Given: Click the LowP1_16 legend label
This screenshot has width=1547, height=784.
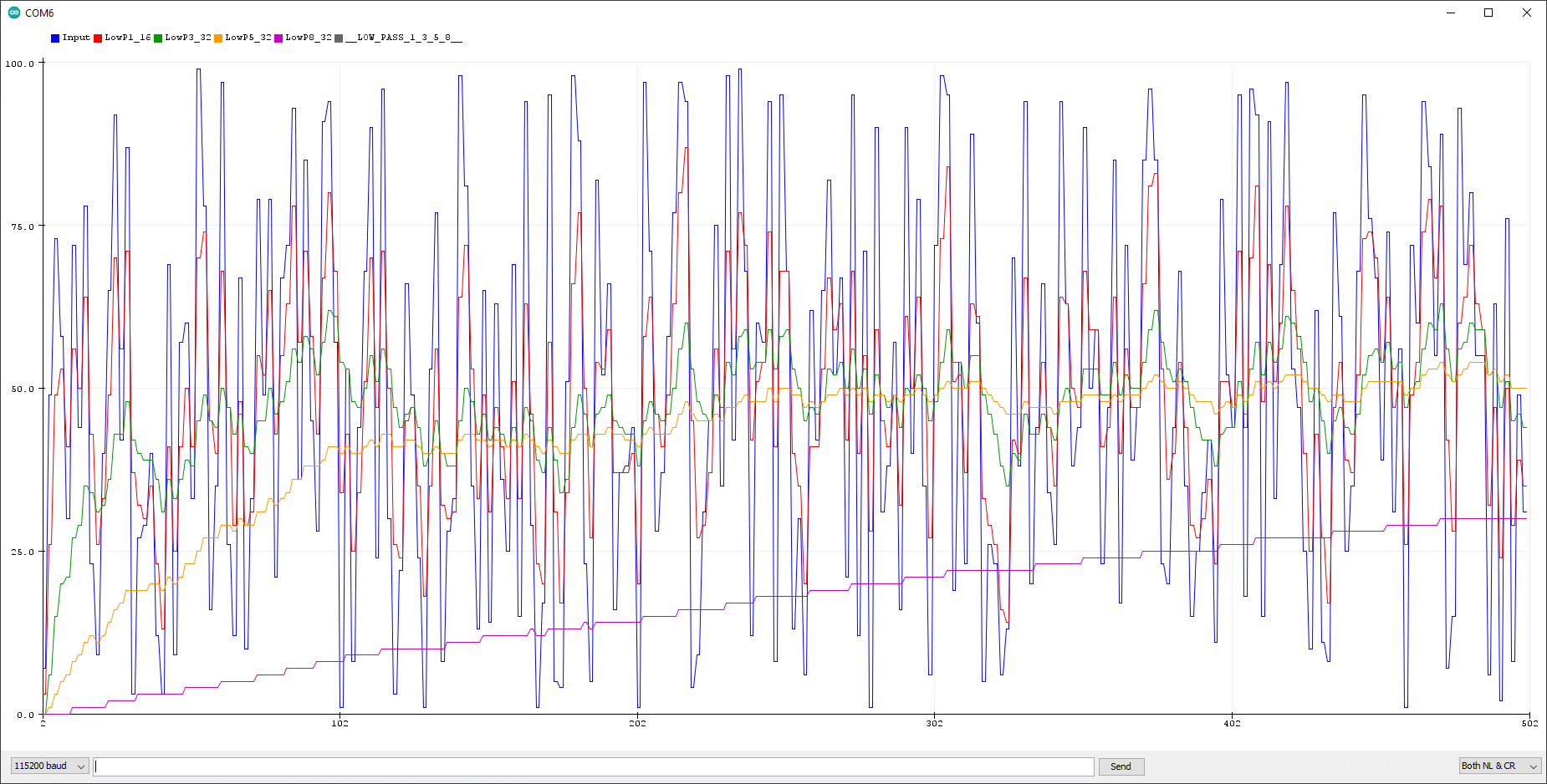Looking at the screenshot, I should pos(128,38).
